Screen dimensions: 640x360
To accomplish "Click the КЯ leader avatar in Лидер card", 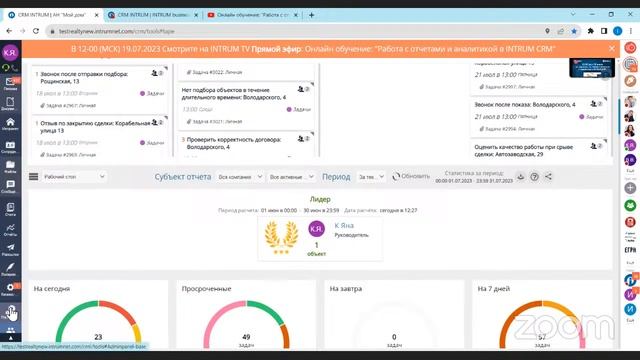I will pos(316,229).
